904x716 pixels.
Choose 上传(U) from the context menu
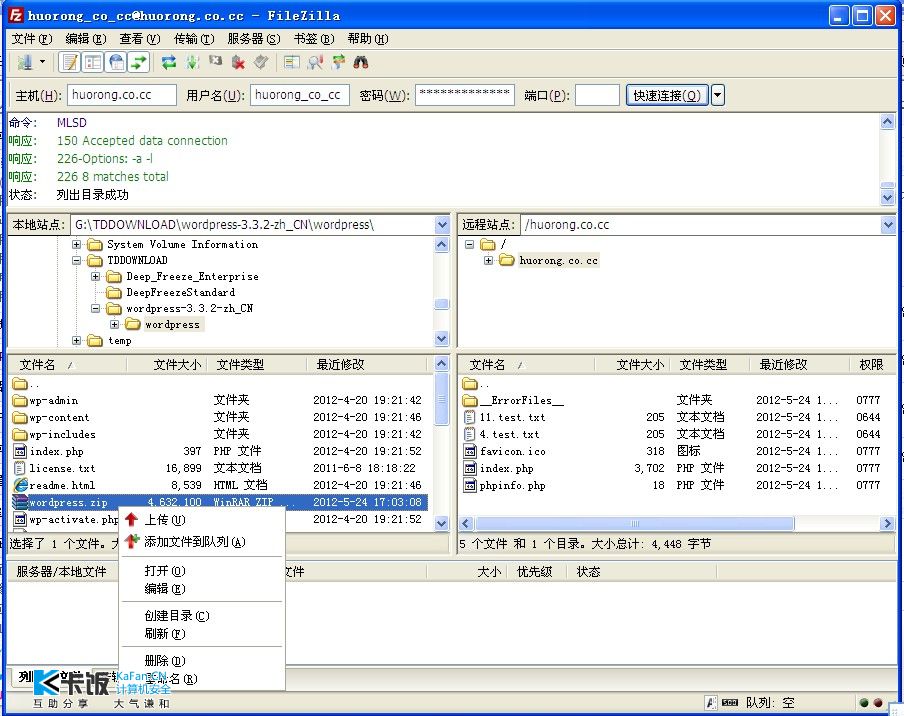[202, 520]
